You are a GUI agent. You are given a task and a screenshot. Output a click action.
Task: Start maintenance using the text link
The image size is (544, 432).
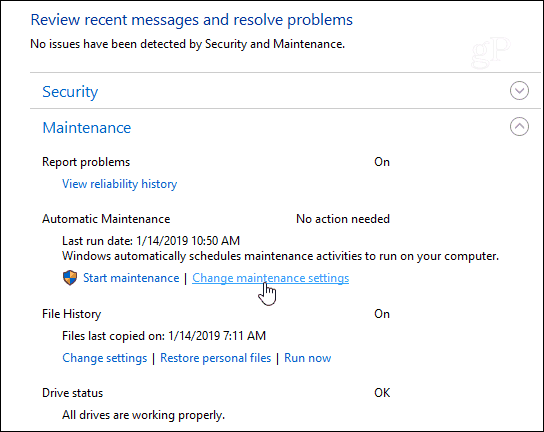[x=131, y=278]
